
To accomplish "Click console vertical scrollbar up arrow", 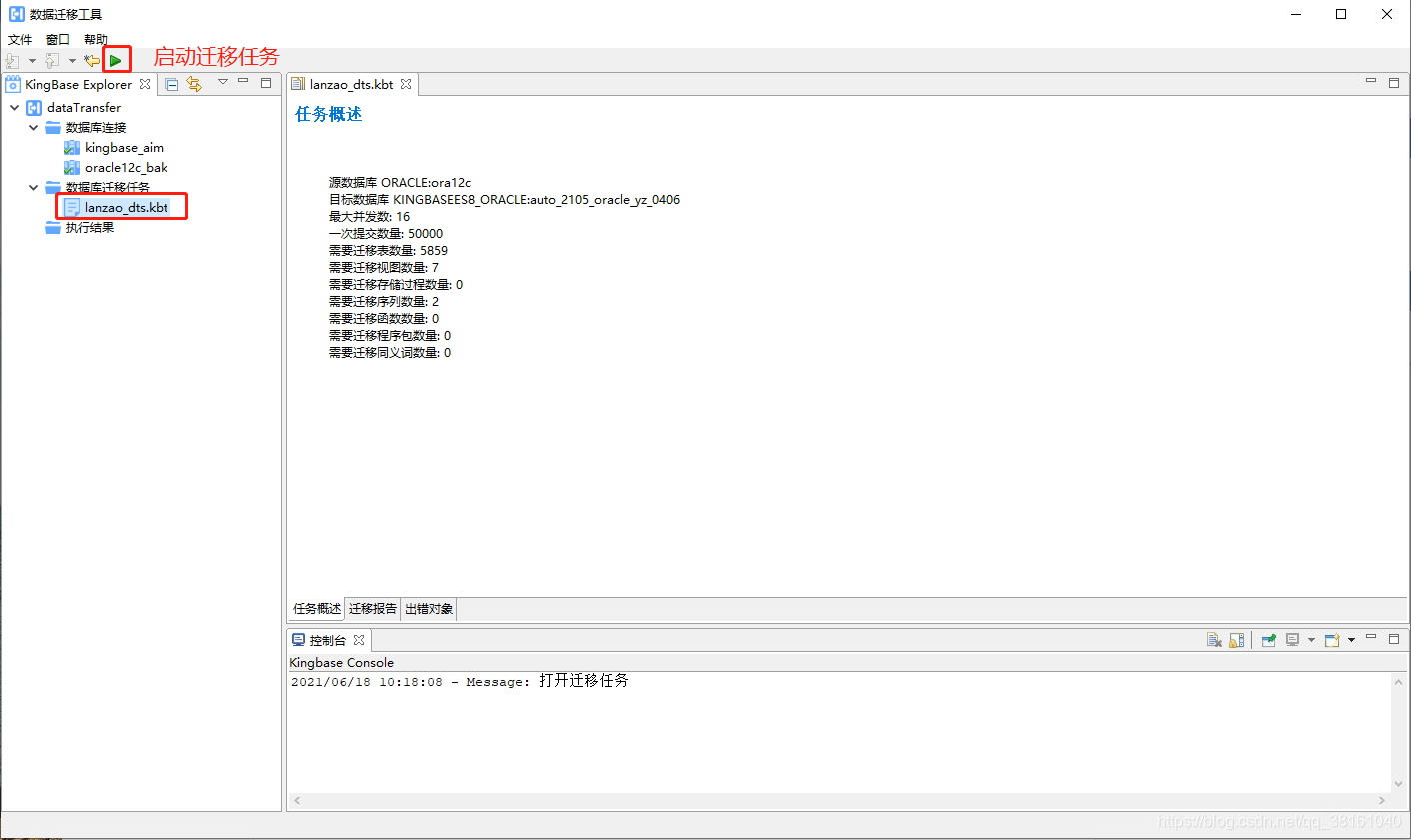I will coord(1399,682).
